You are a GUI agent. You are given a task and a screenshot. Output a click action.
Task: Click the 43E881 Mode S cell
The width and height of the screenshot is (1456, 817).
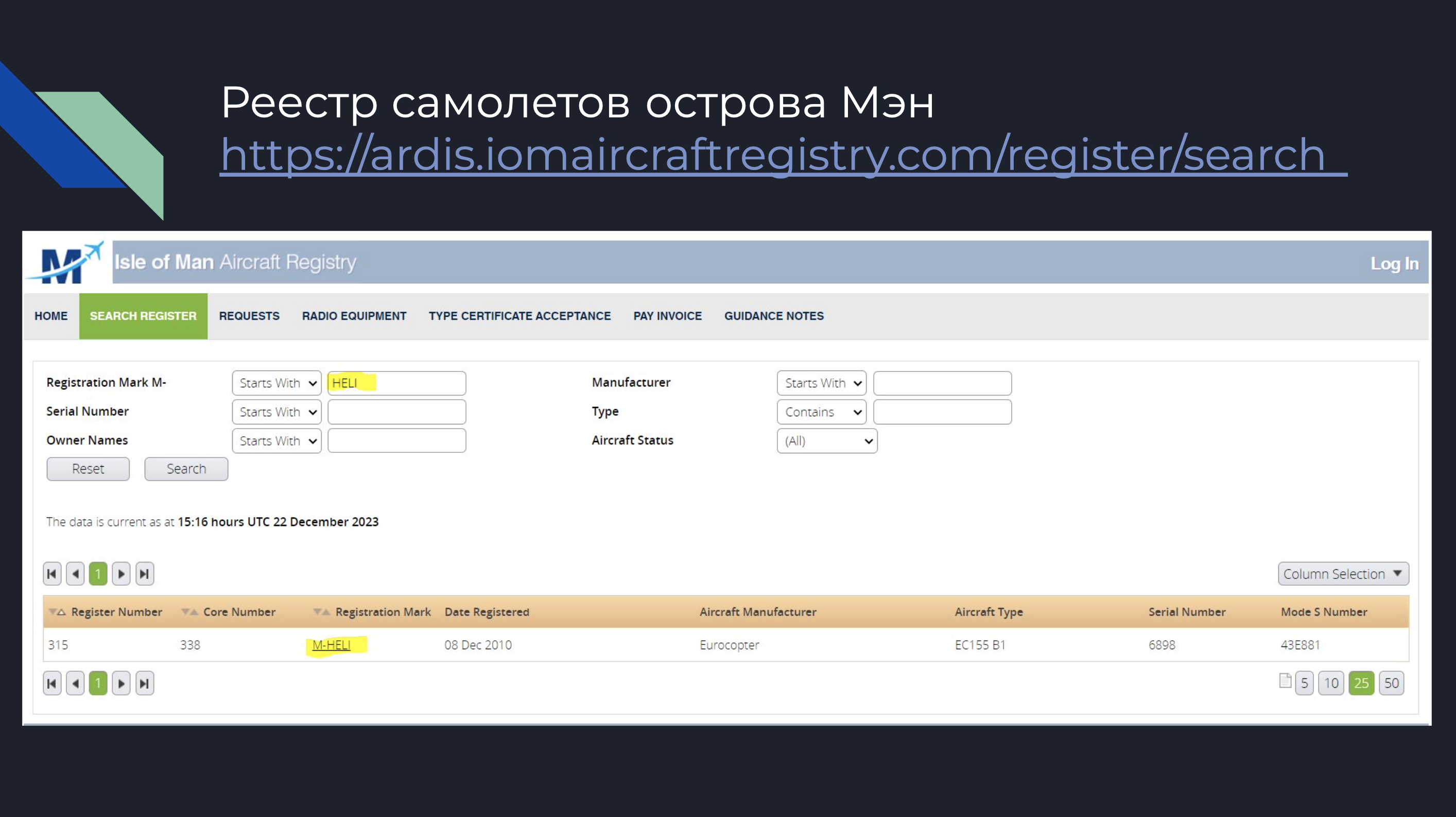pyautogui.click(x=1300, y=645)
